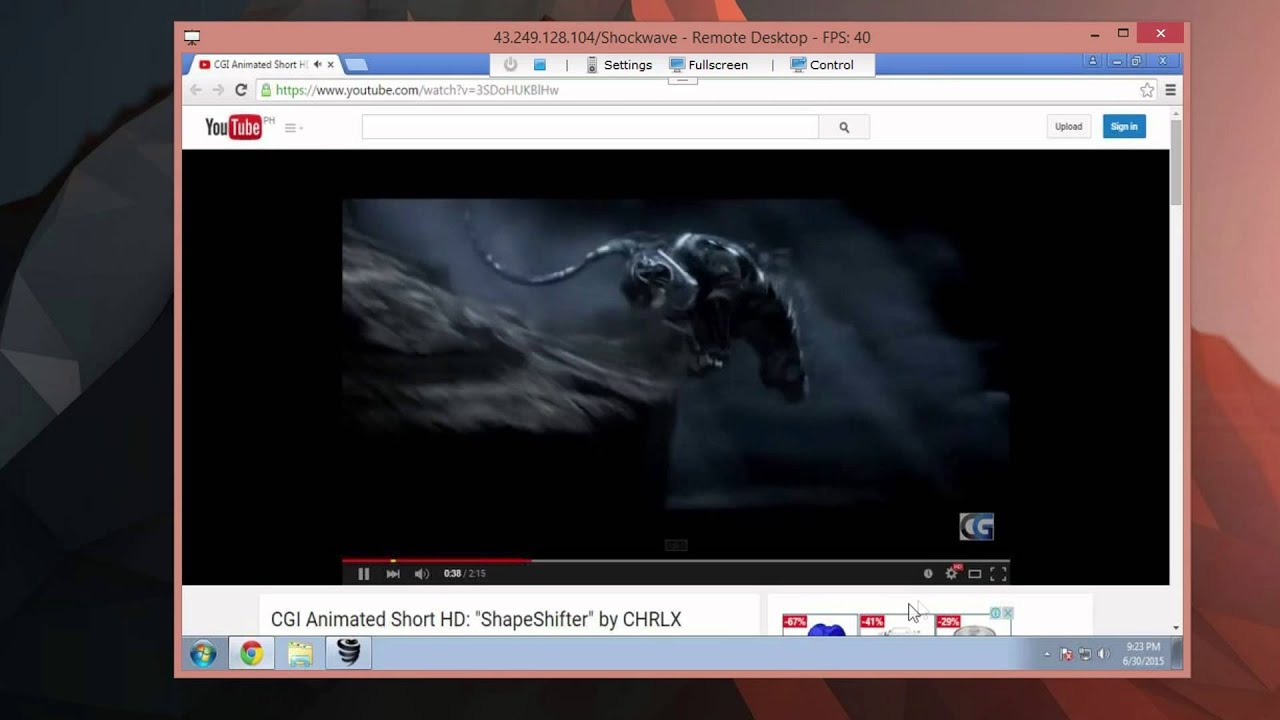The width and height of the screenshot is (1280, 720).
Task: Click the magnifier search button
Action: (x=844, y=127)
